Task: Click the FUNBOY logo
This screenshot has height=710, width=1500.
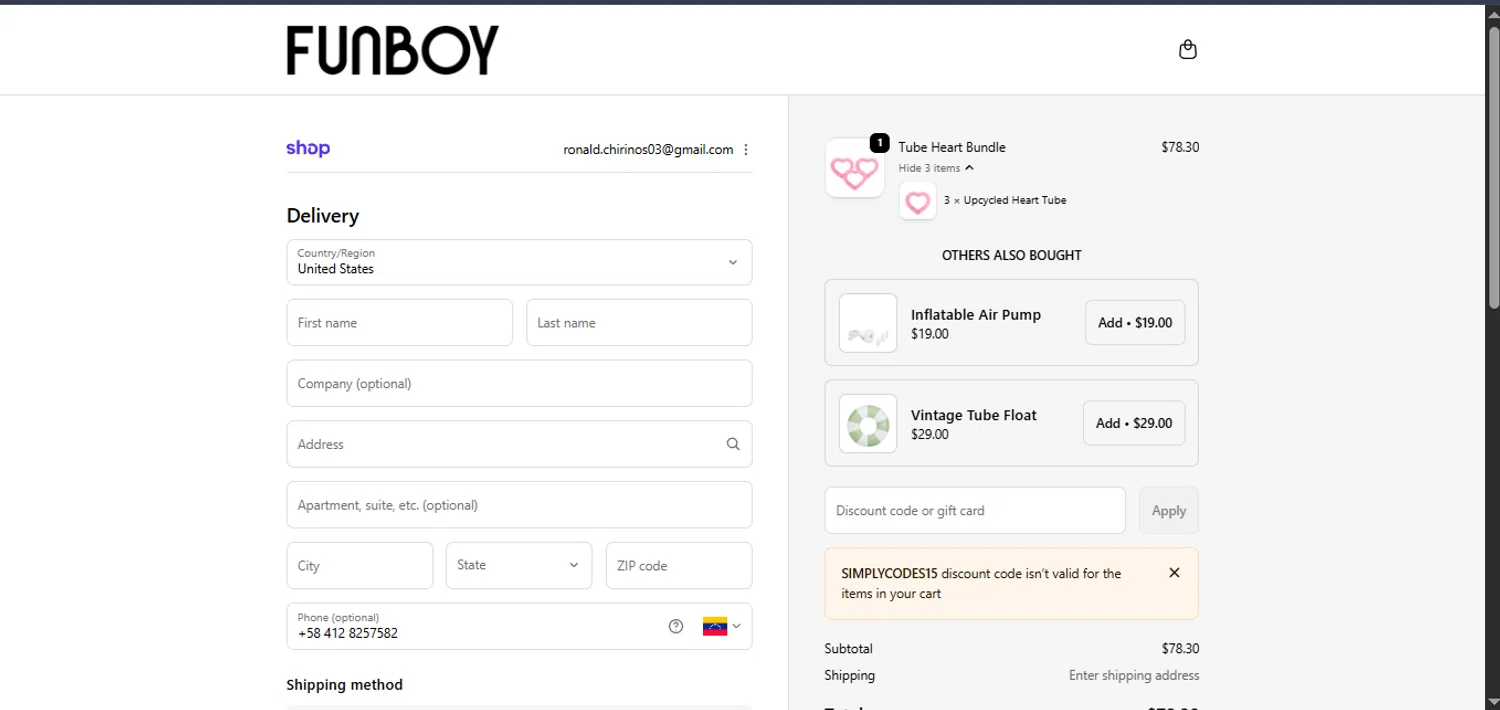Action: coord(392,50)
